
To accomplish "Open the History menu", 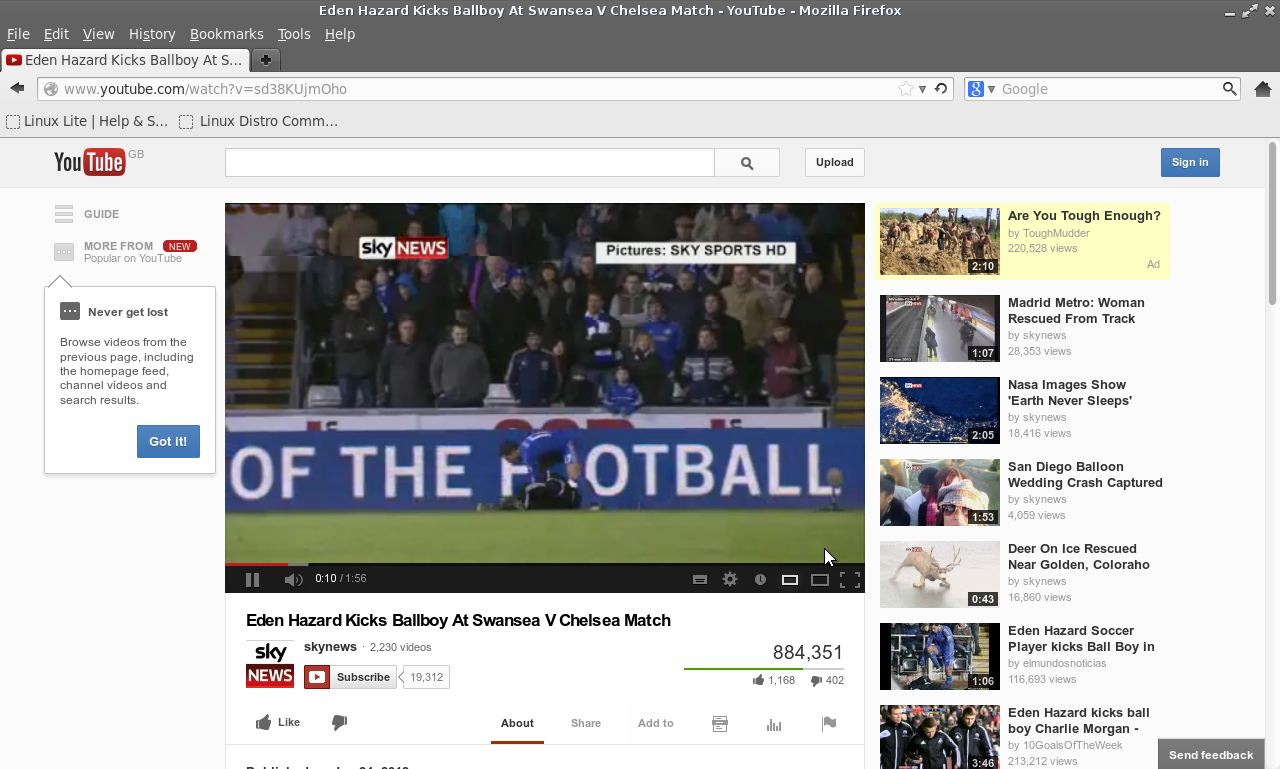I will [152, 34].
